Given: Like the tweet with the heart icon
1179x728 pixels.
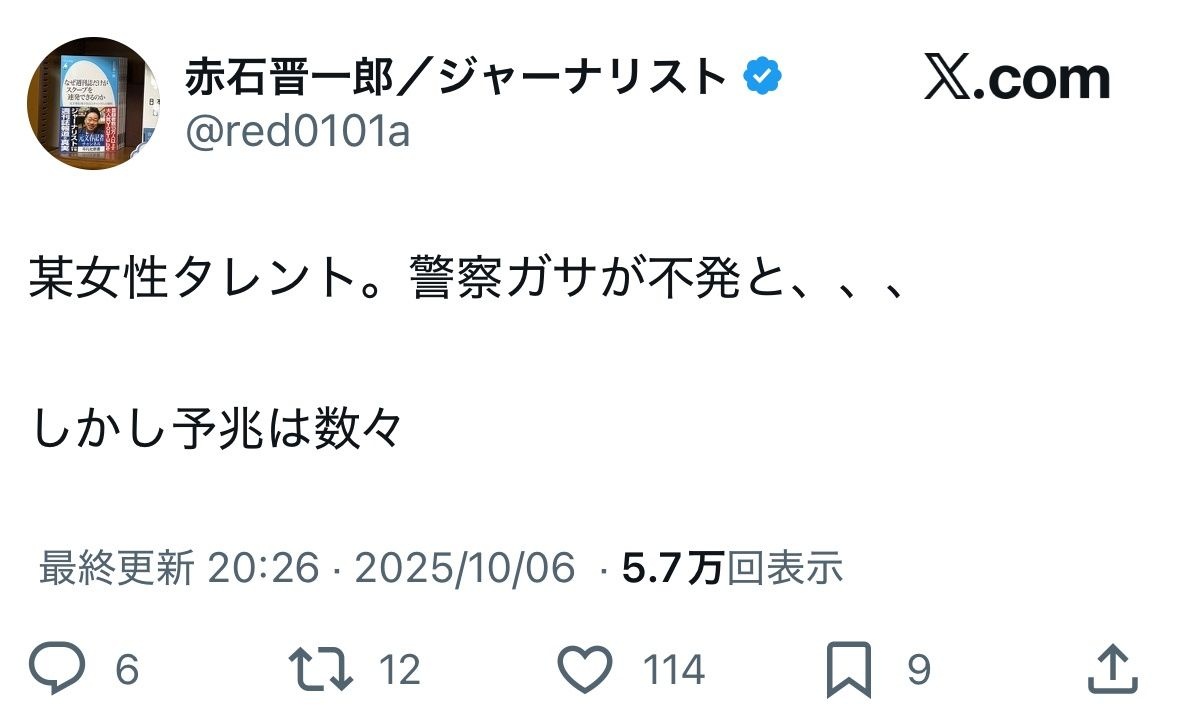Looking at the screenshot, I should coord(584,669).
